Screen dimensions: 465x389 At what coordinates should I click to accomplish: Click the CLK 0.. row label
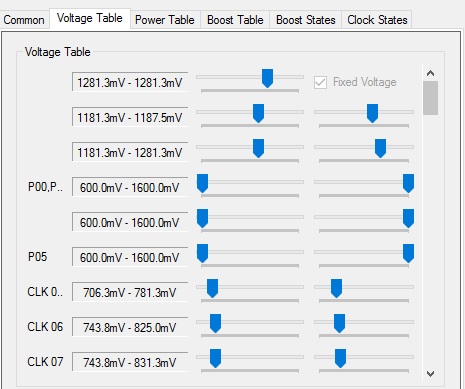45,292
